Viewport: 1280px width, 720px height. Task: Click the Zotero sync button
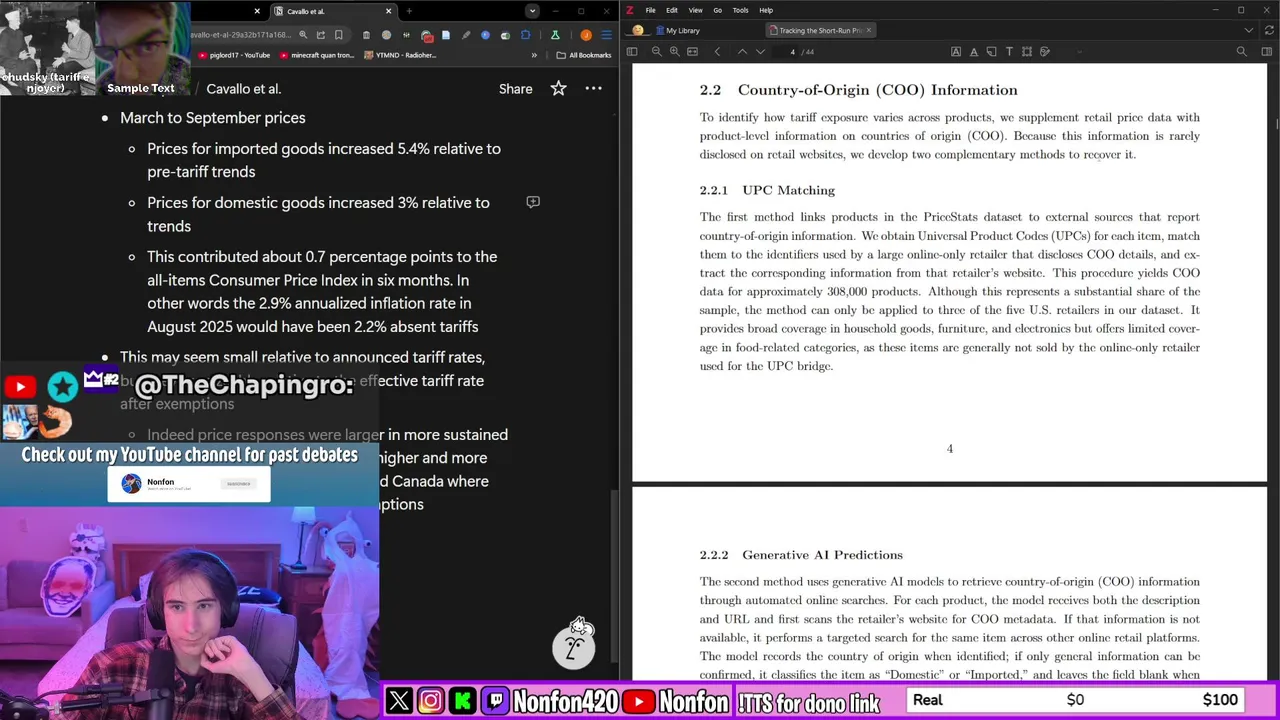pos(1270,30)
